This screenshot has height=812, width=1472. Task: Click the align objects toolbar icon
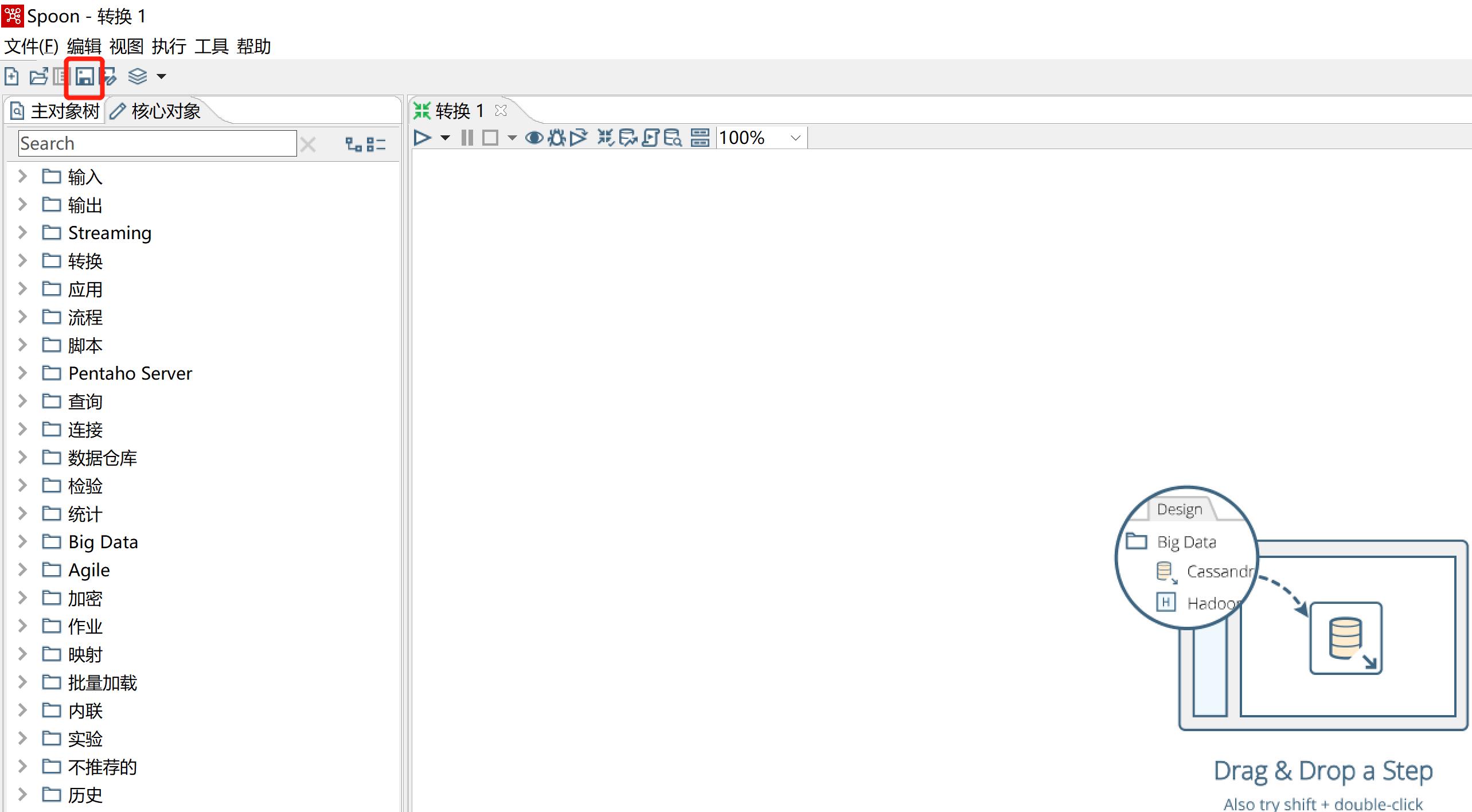click(x=700, y=137)
